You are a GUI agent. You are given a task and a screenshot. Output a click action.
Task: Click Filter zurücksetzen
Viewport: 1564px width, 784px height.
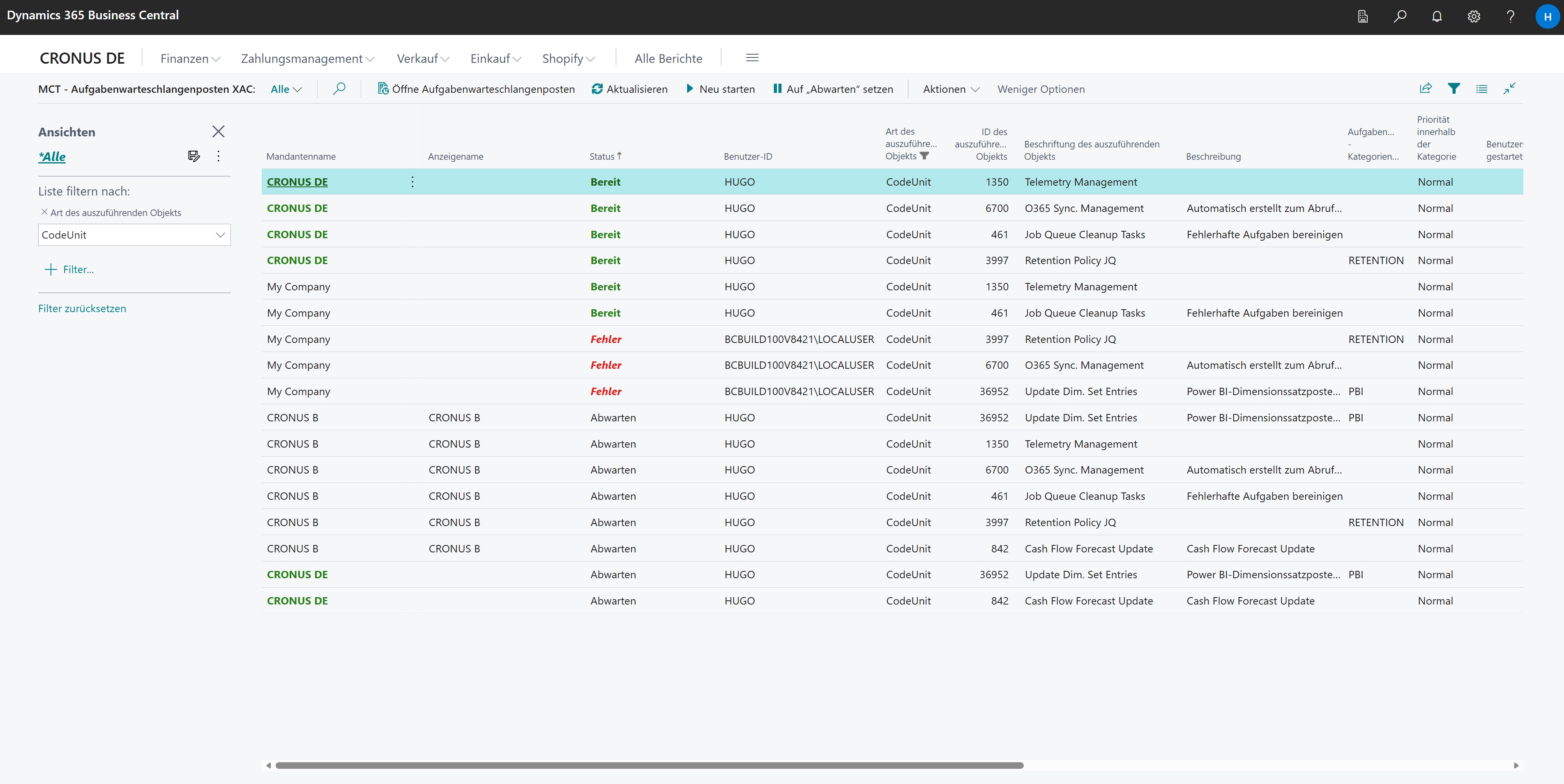coord(82,308)
